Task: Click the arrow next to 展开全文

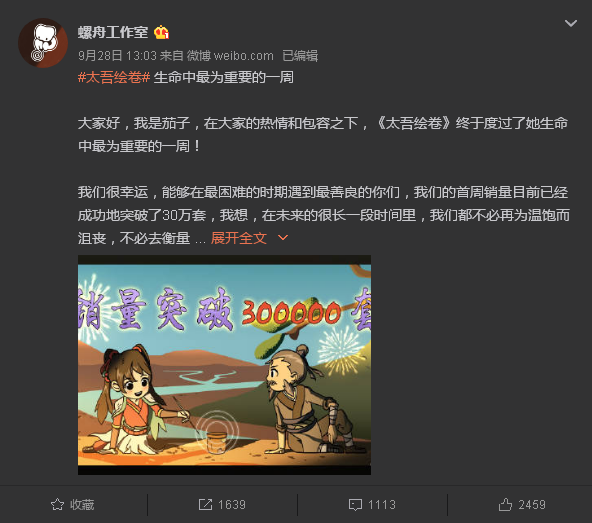Action: tap(283, 238)
